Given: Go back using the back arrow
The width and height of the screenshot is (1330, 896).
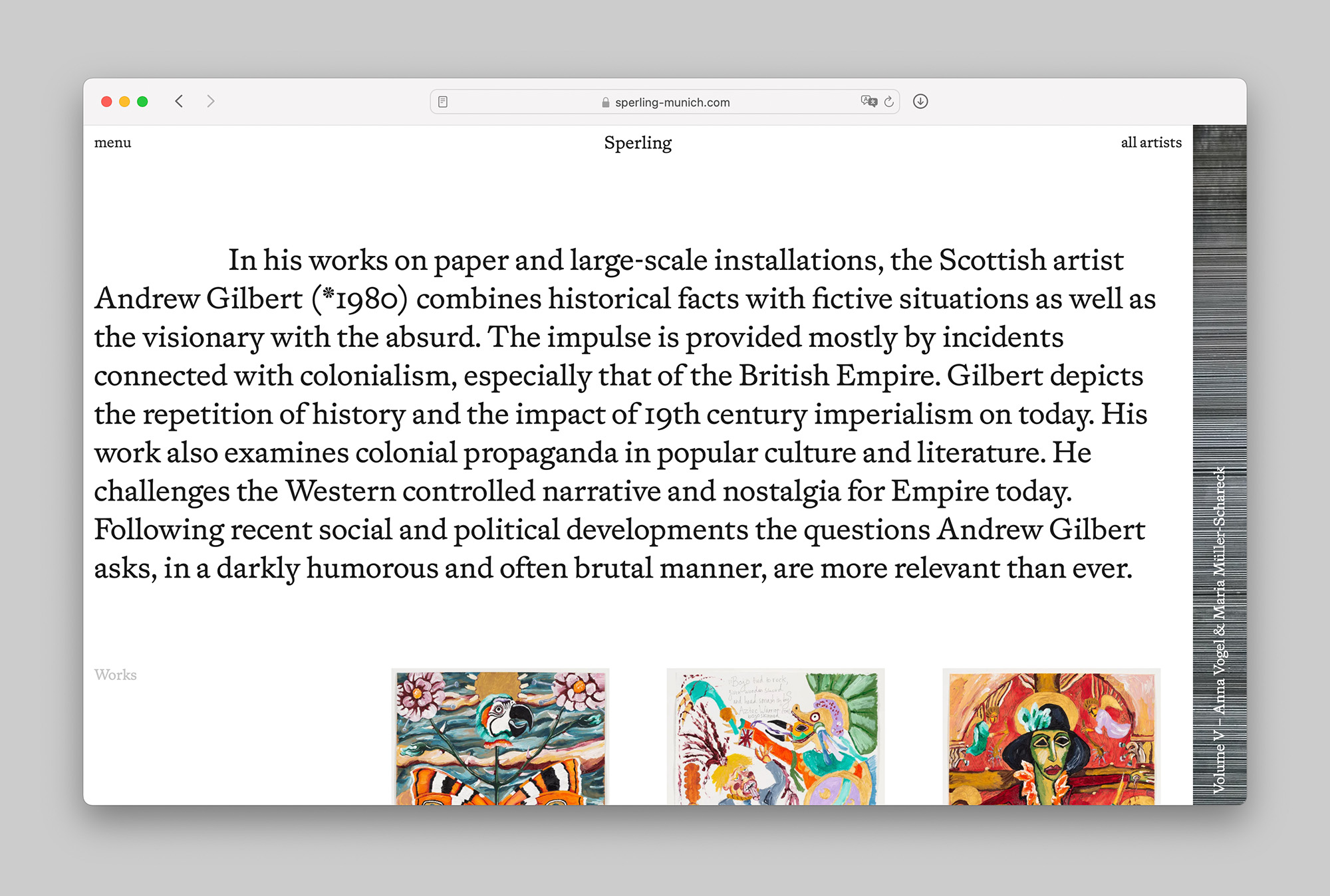Looking at the screenshot, I should pyautogui.click(x=179, y=101).
